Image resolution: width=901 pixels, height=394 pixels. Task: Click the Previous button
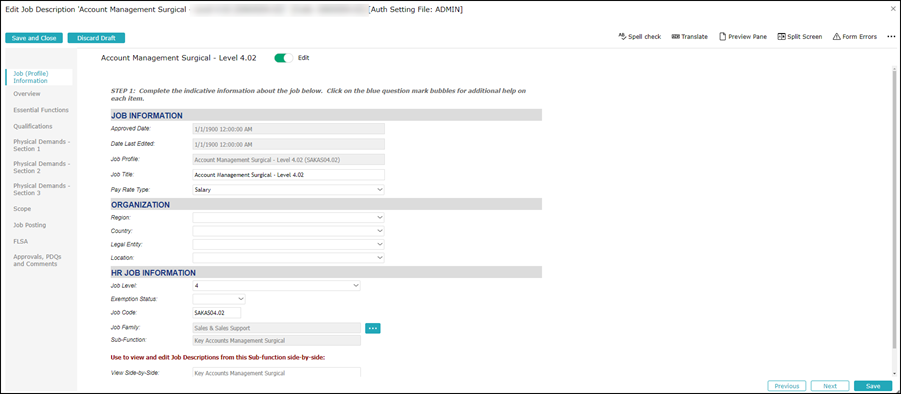coord(787,386)
